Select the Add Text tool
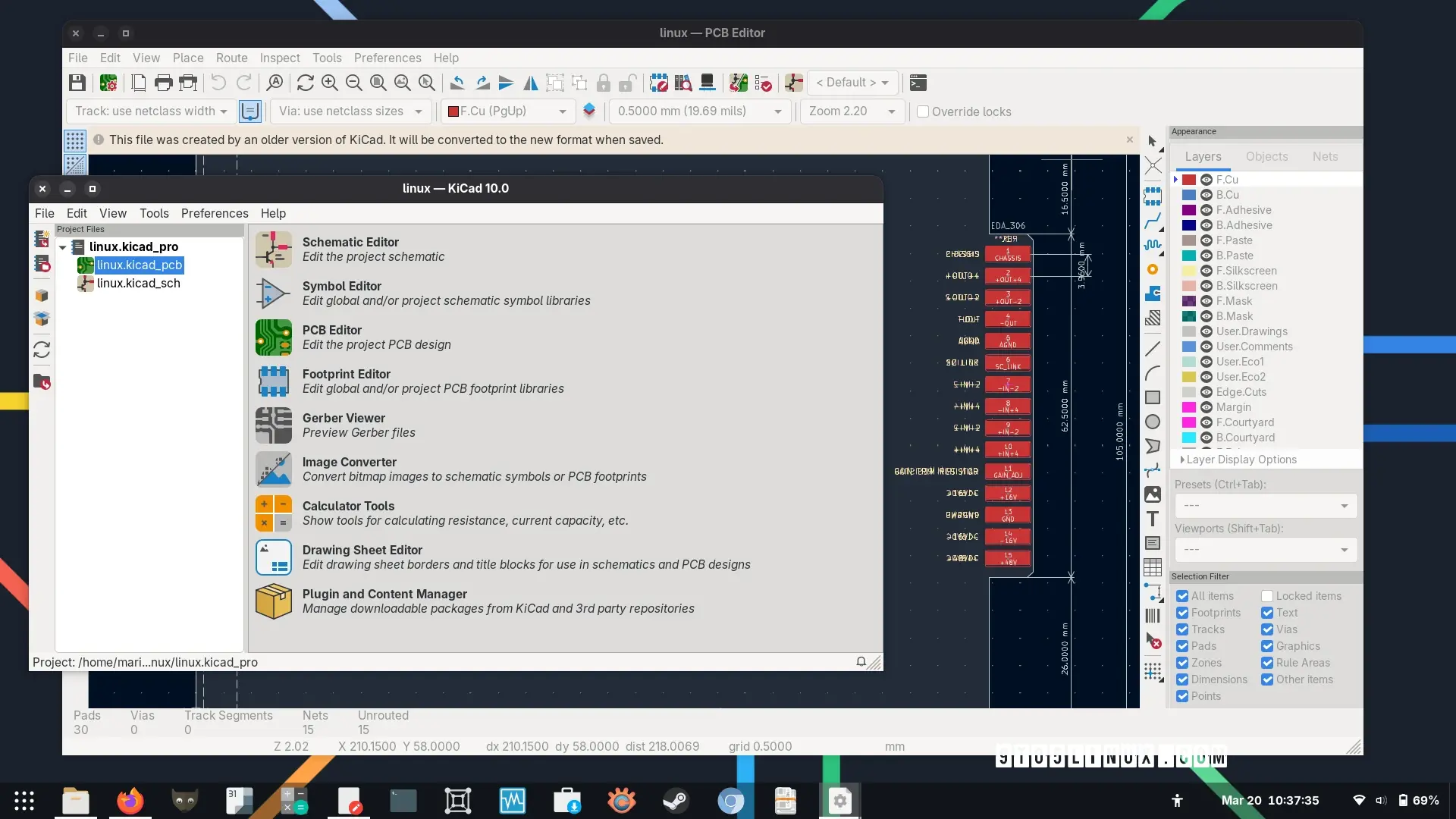This screenshot has height=819, width=1456. click(x=1153, y=519)
